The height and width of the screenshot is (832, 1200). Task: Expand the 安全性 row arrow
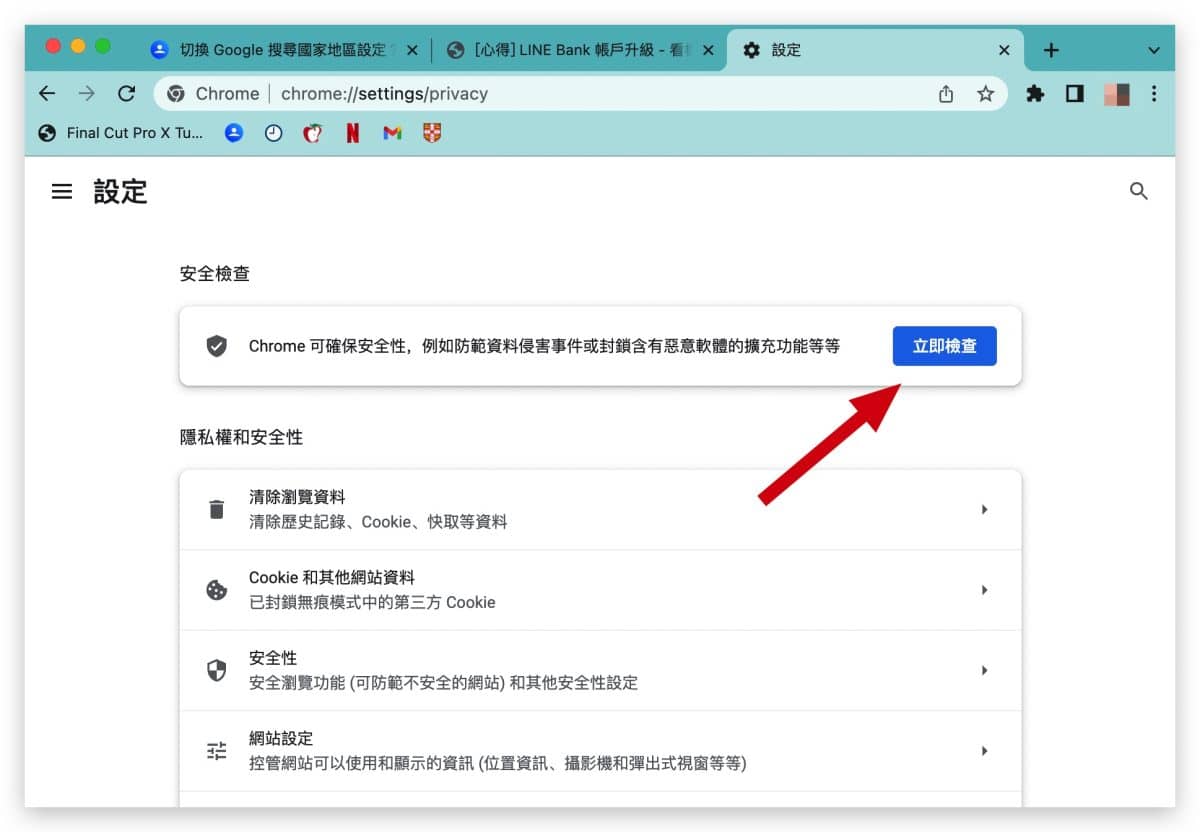(985, 670)
